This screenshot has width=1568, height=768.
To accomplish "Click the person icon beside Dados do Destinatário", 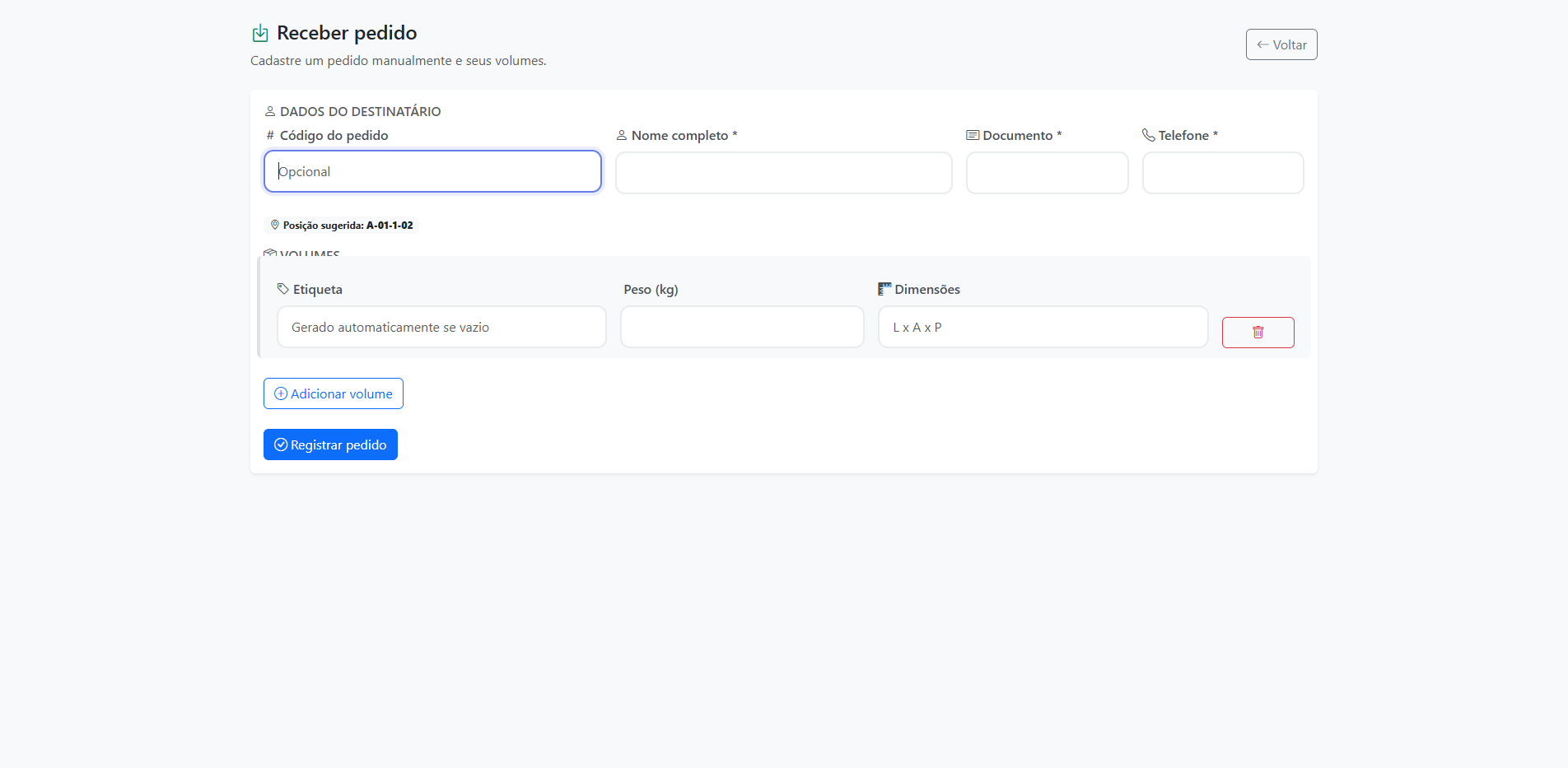I will tap(270, 111).
